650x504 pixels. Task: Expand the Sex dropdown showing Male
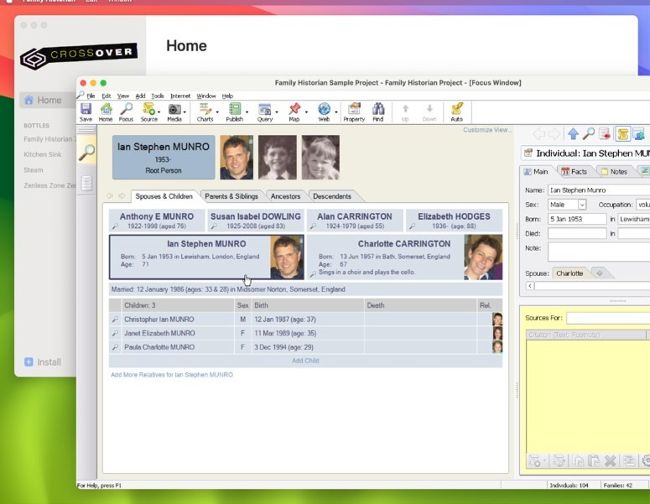pos(581,204)
